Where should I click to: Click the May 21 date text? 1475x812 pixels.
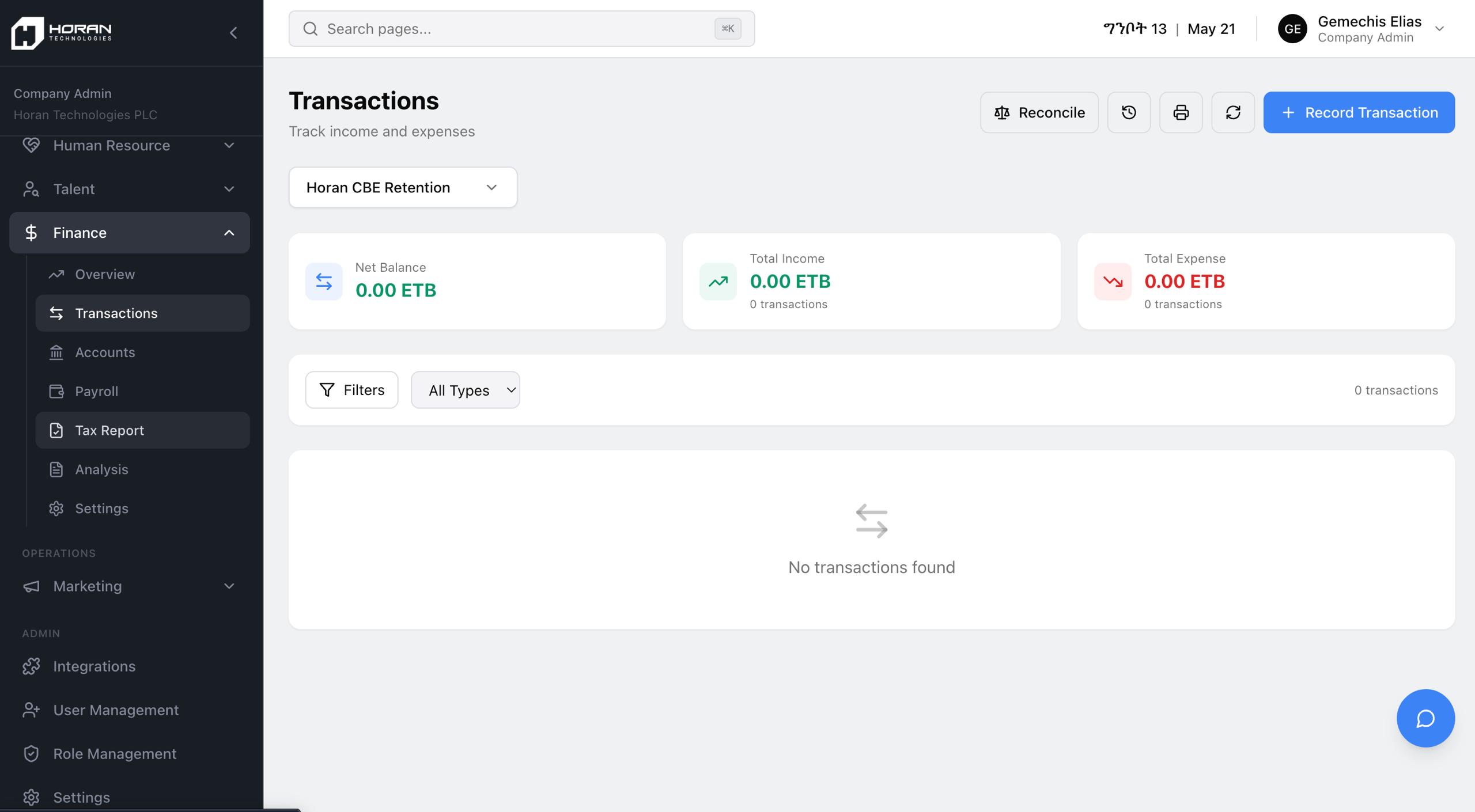click(1211, 29)
